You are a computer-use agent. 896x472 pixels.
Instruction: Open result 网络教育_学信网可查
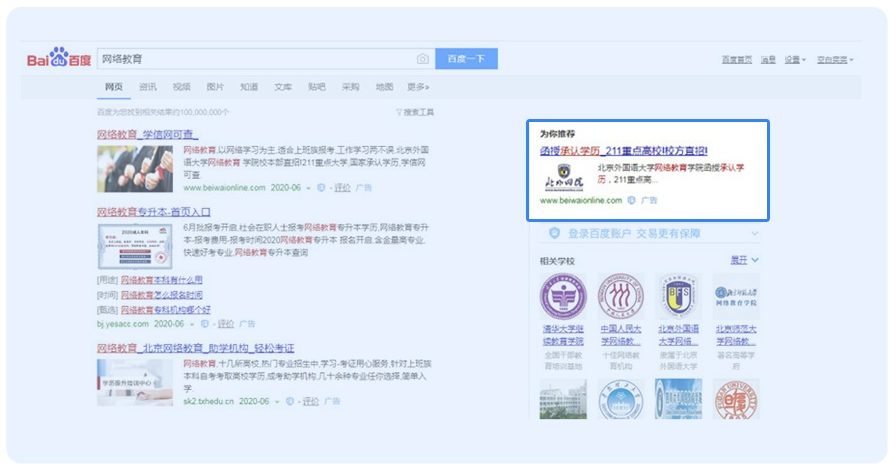(147, 134)
